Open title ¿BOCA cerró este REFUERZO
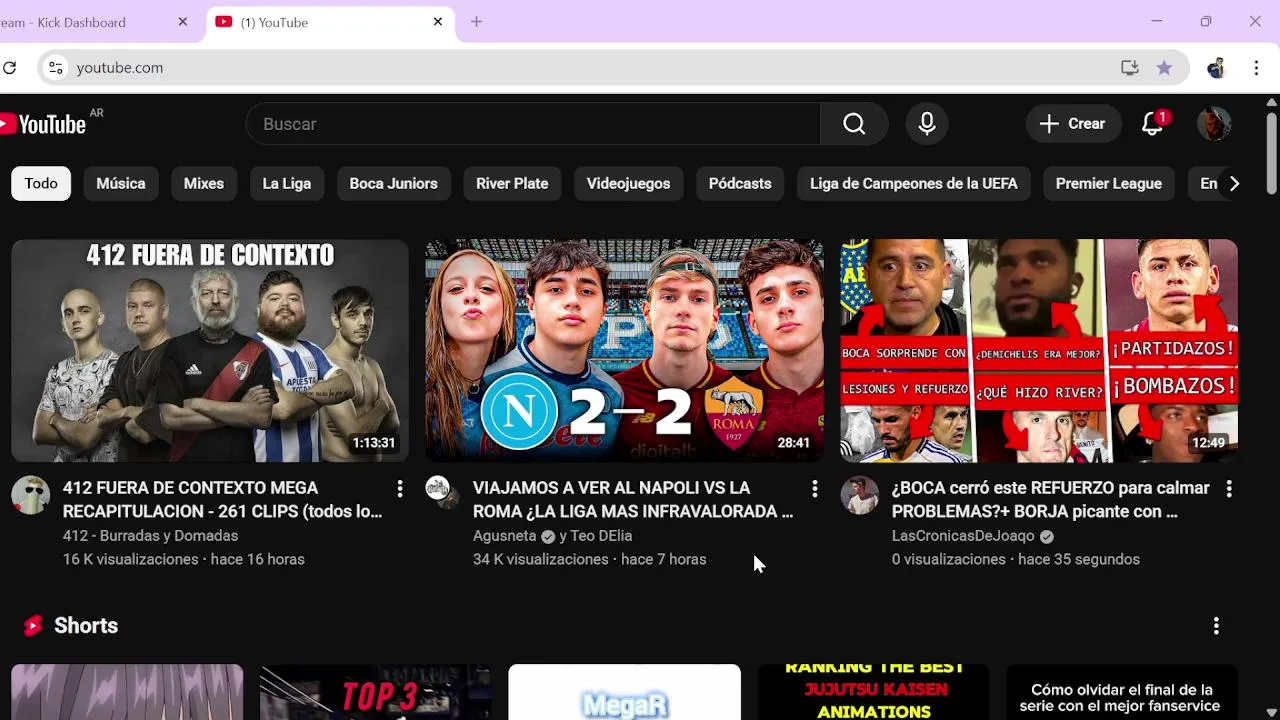This screenshot has height=720, width=1280. 1051,500
